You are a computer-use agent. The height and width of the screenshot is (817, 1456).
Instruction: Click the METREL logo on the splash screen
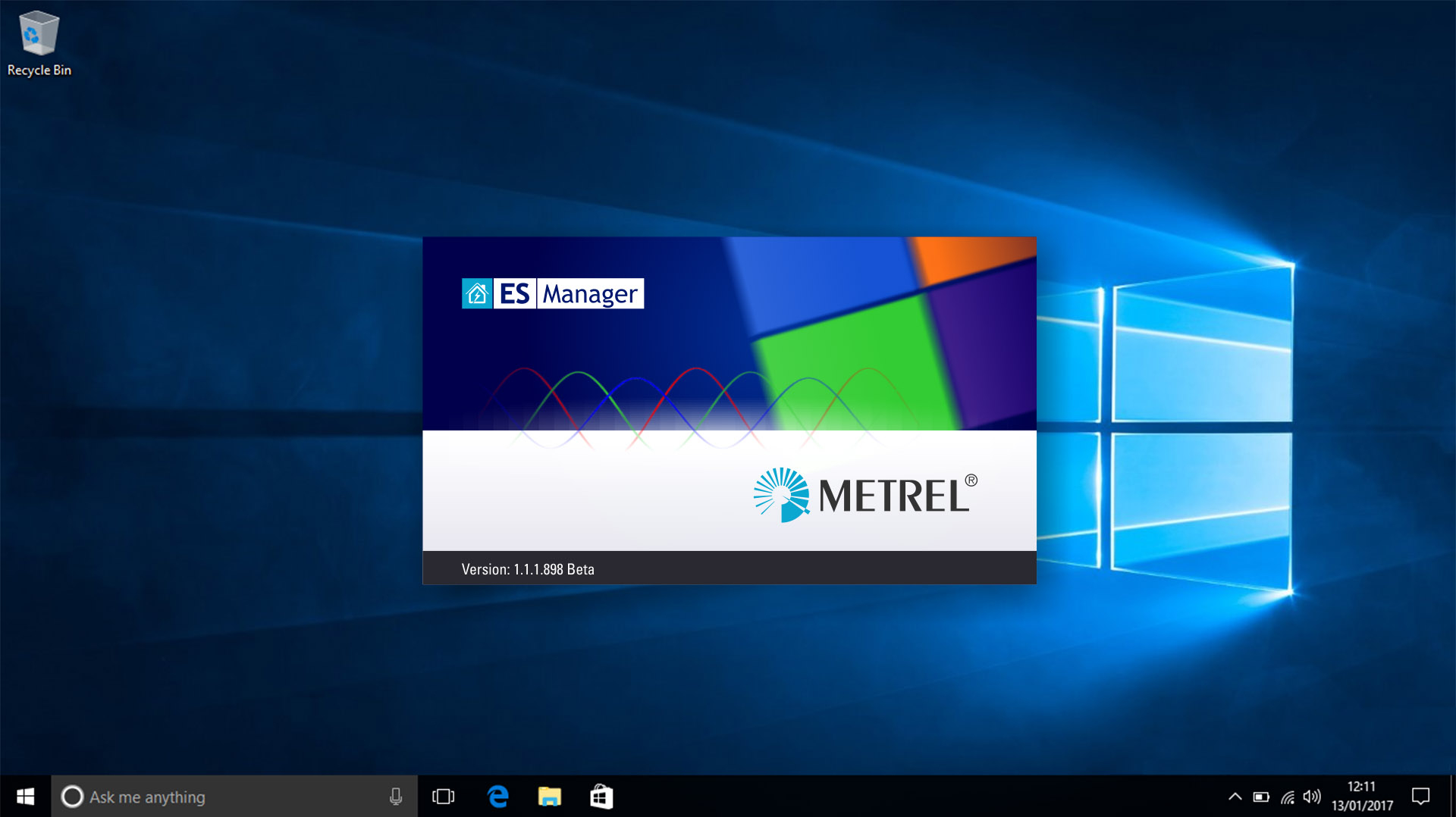pyautogui.click(x=865, y=495)
